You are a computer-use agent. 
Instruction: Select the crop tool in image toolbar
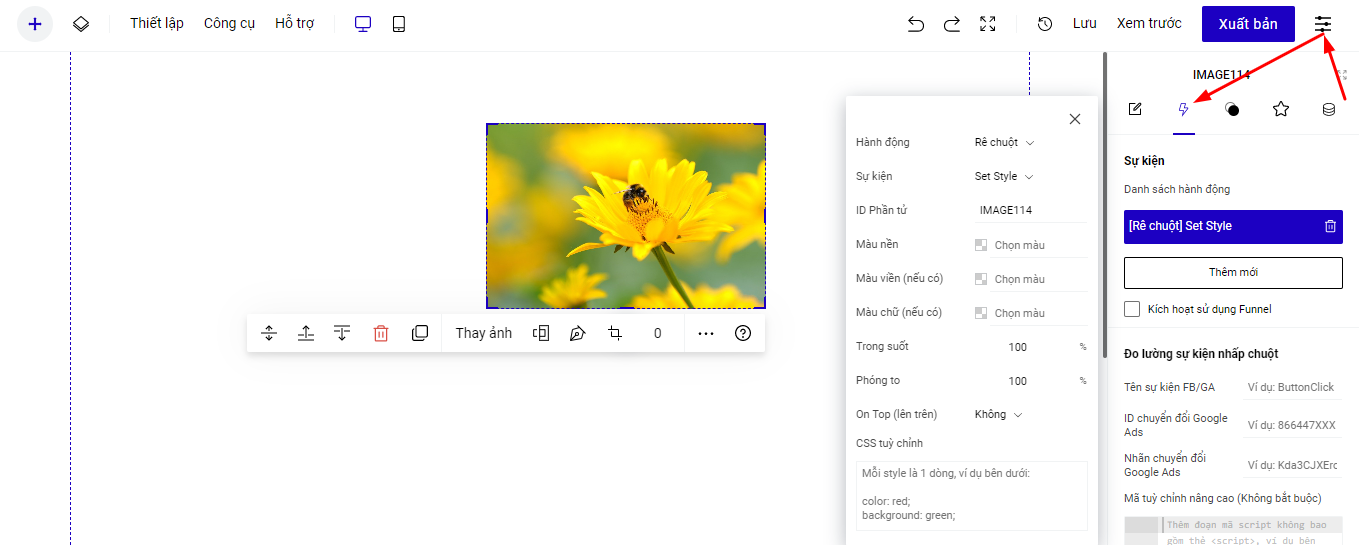point(615,333)
